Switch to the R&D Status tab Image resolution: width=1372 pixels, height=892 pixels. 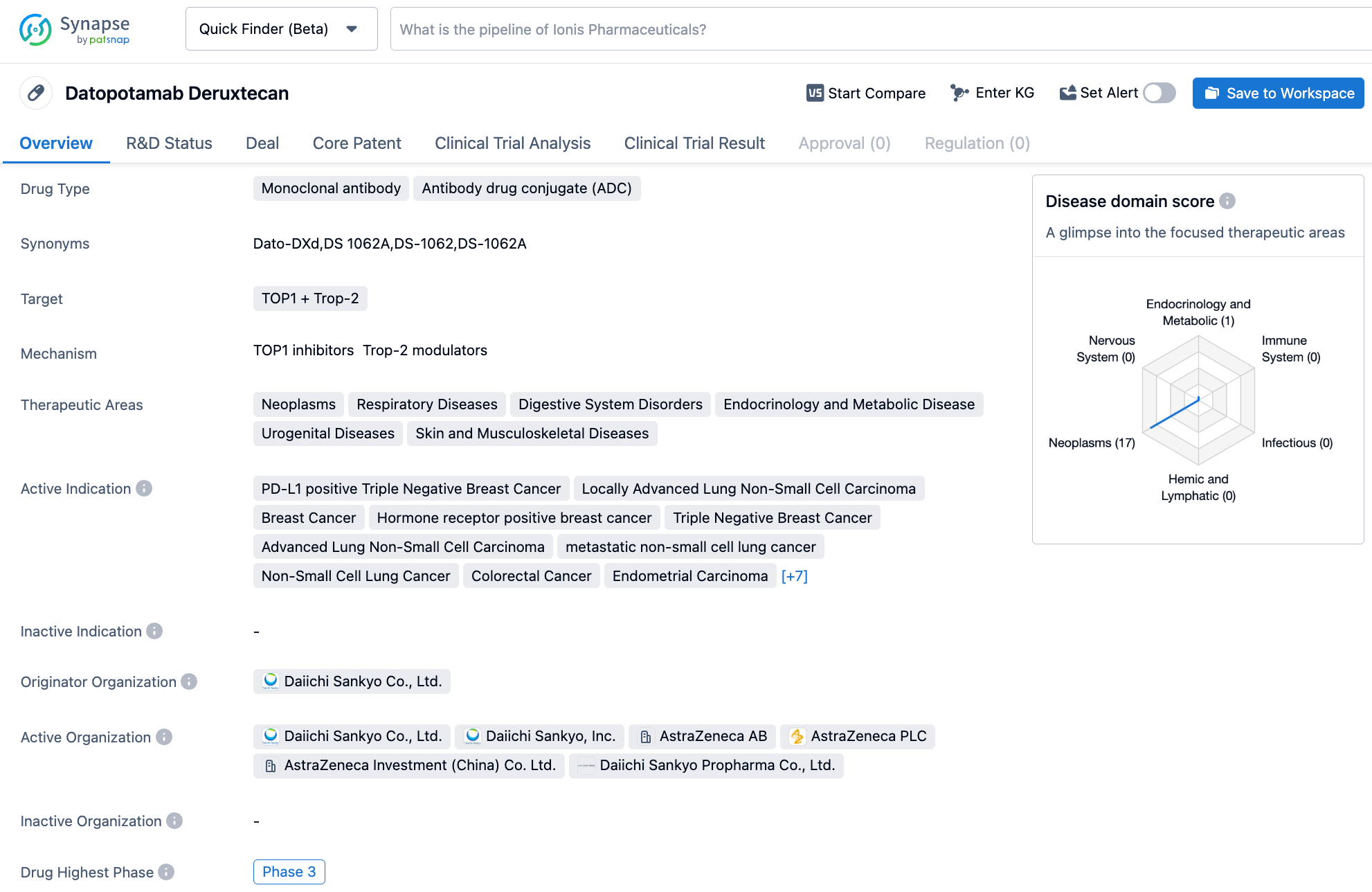168,143
